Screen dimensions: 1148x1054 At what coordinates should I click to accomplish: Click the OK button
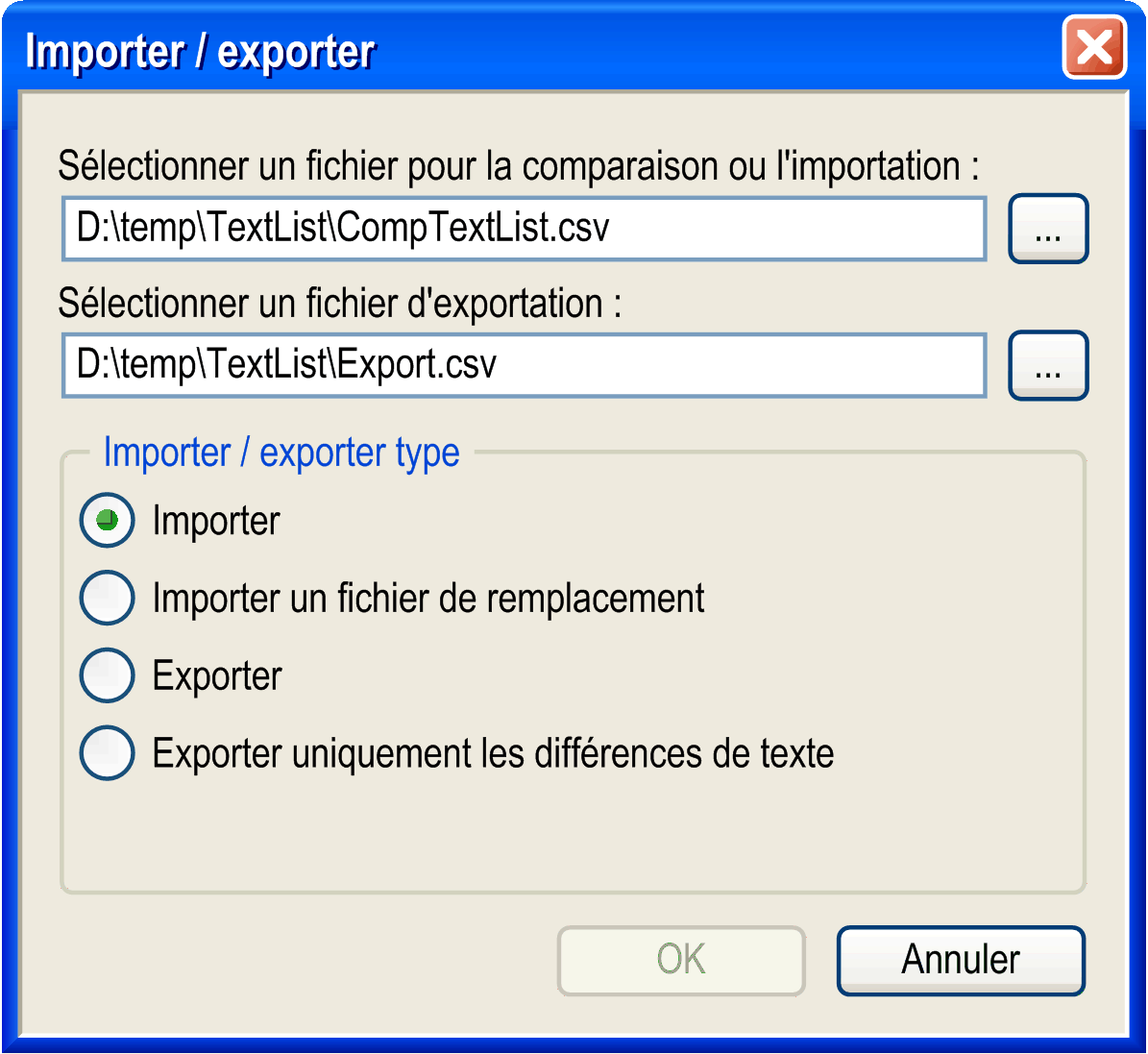pyautogui.click(x=682, y=960)
